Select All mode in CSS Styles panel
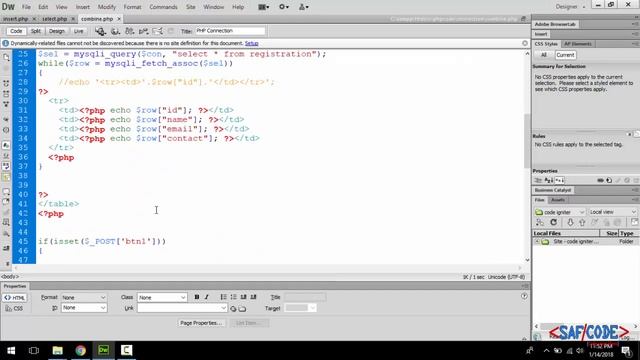The width and height of the screenshot is (640, 360). [544, 55]
